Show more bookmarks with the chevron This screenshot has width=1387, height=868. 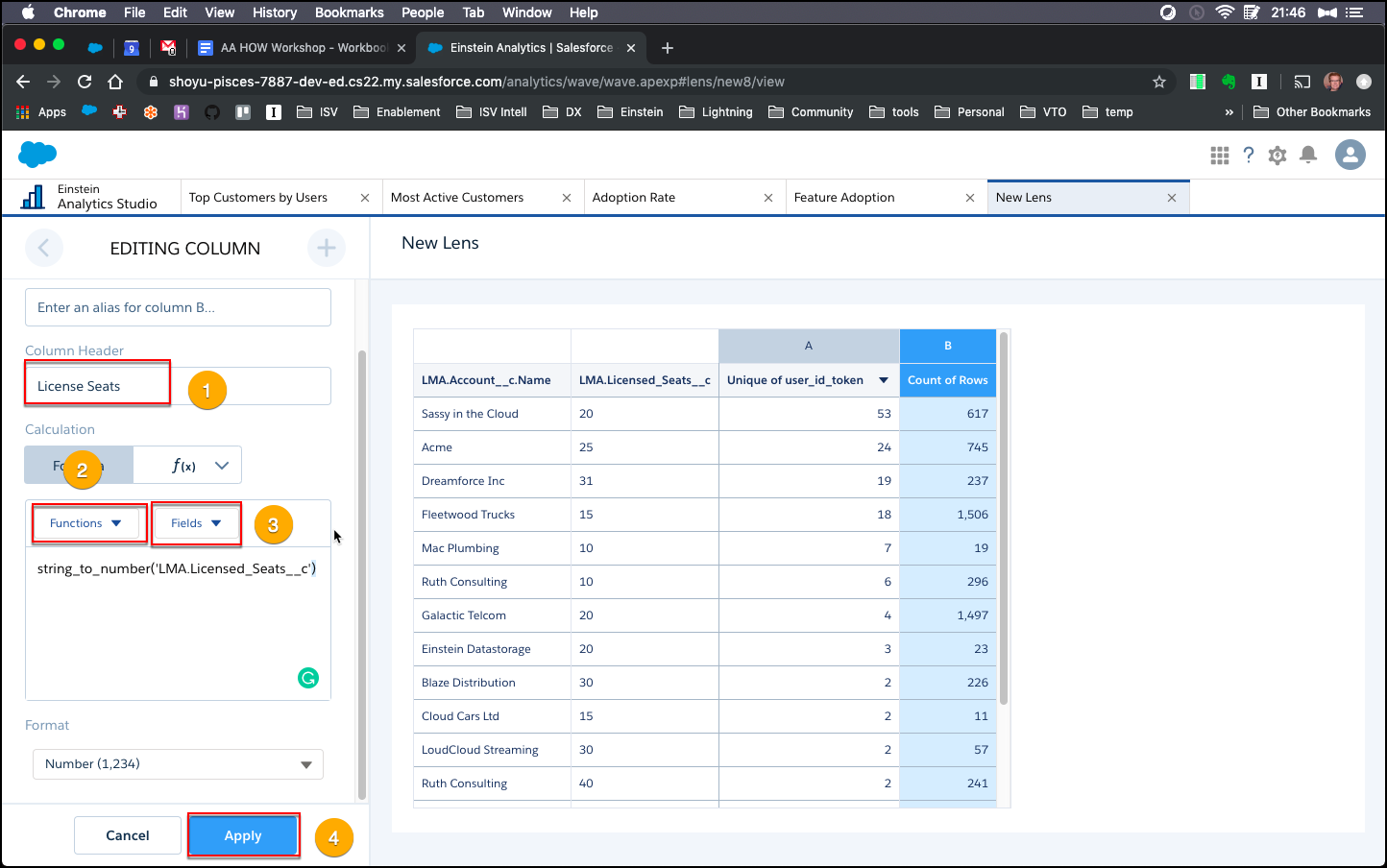tap(1229, 112)
